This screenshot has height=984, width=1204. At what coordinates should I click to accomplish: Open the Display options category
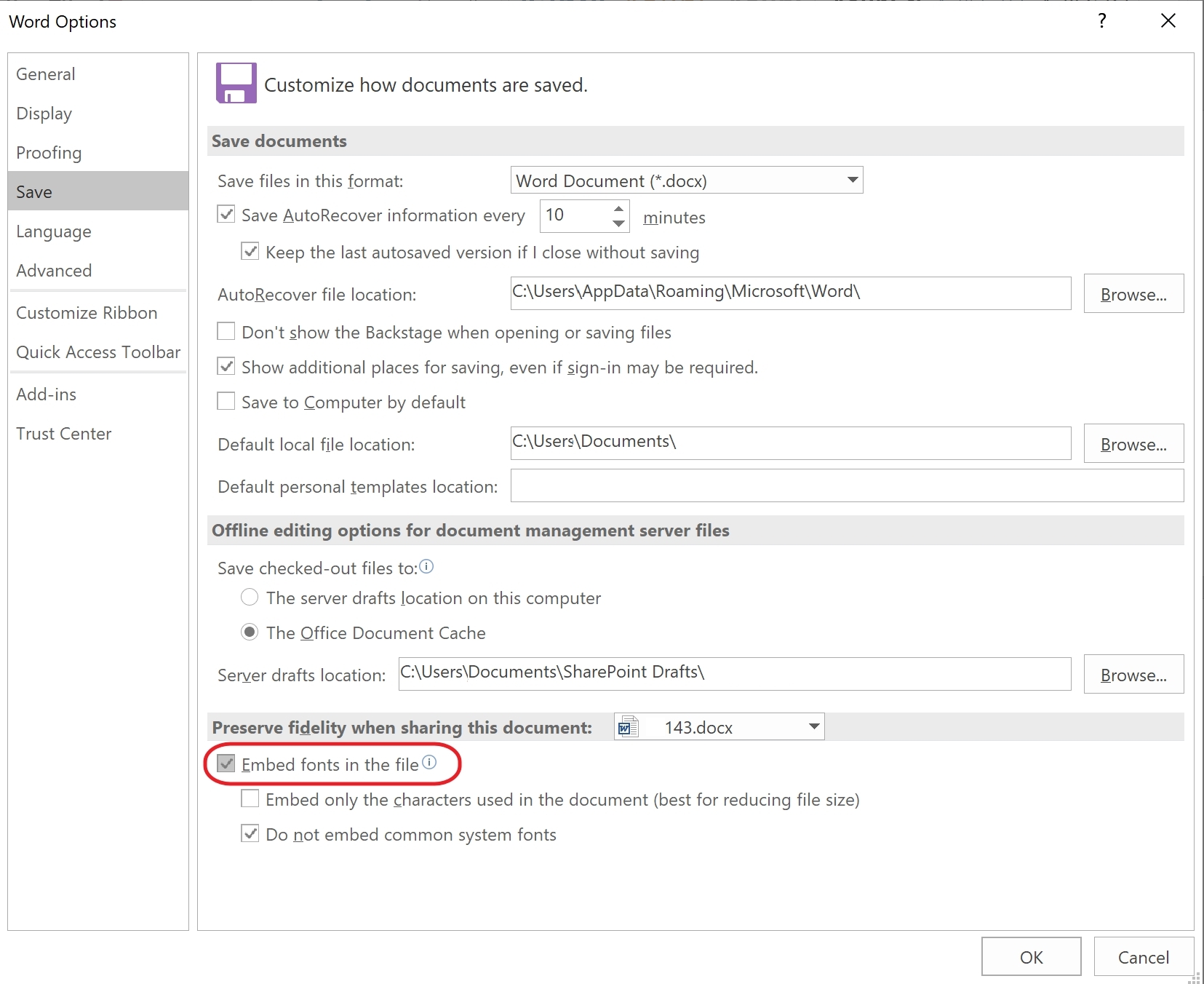pos(98,114)
